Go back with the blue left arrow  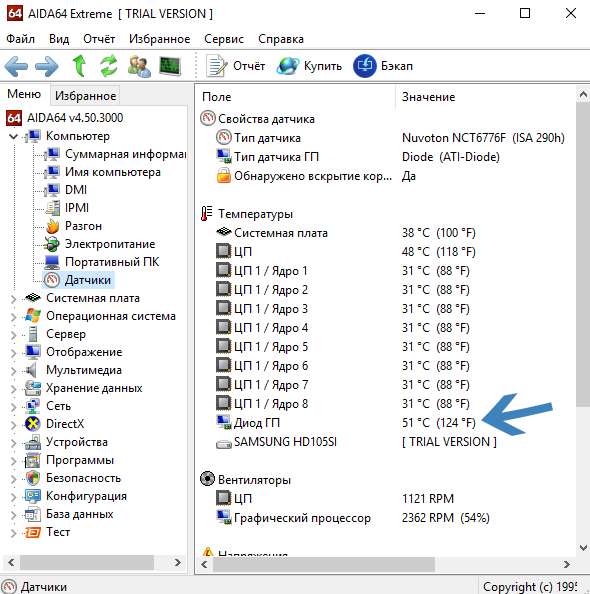[x=16, y=66]
